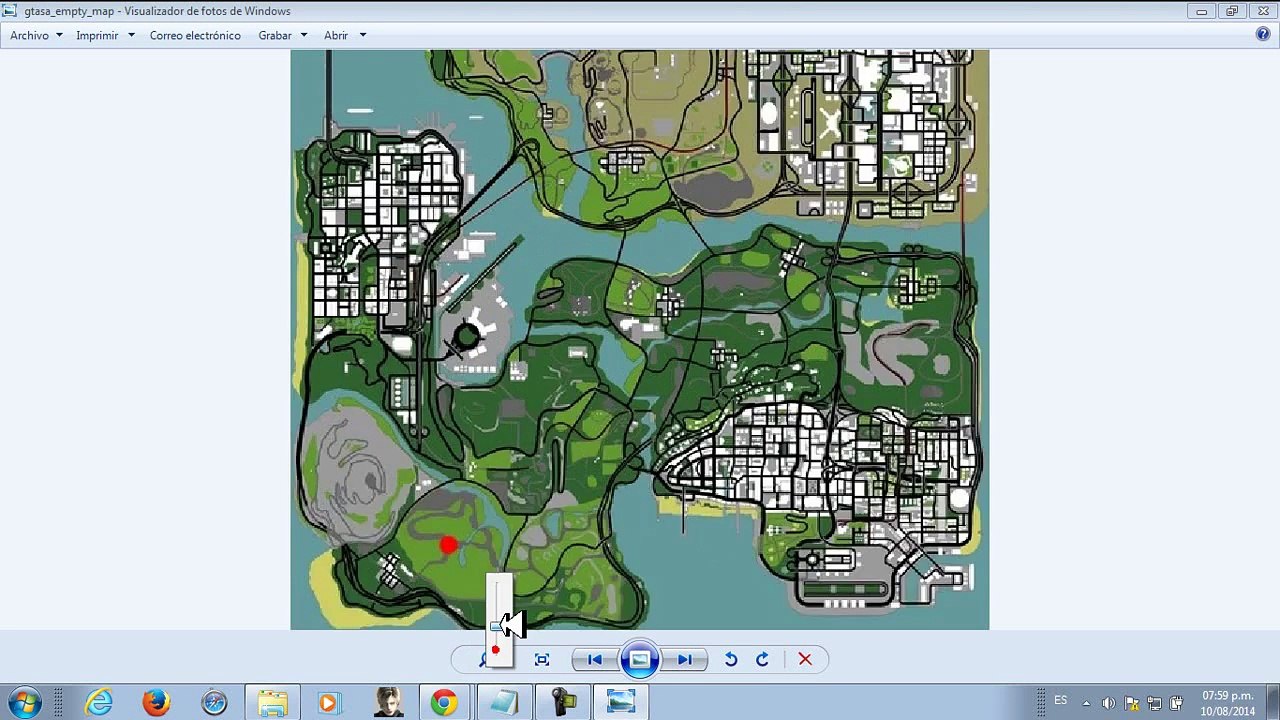Go to the next photo
The width and height of the screenshot is (1280, 720).
(x=685, y=659)
